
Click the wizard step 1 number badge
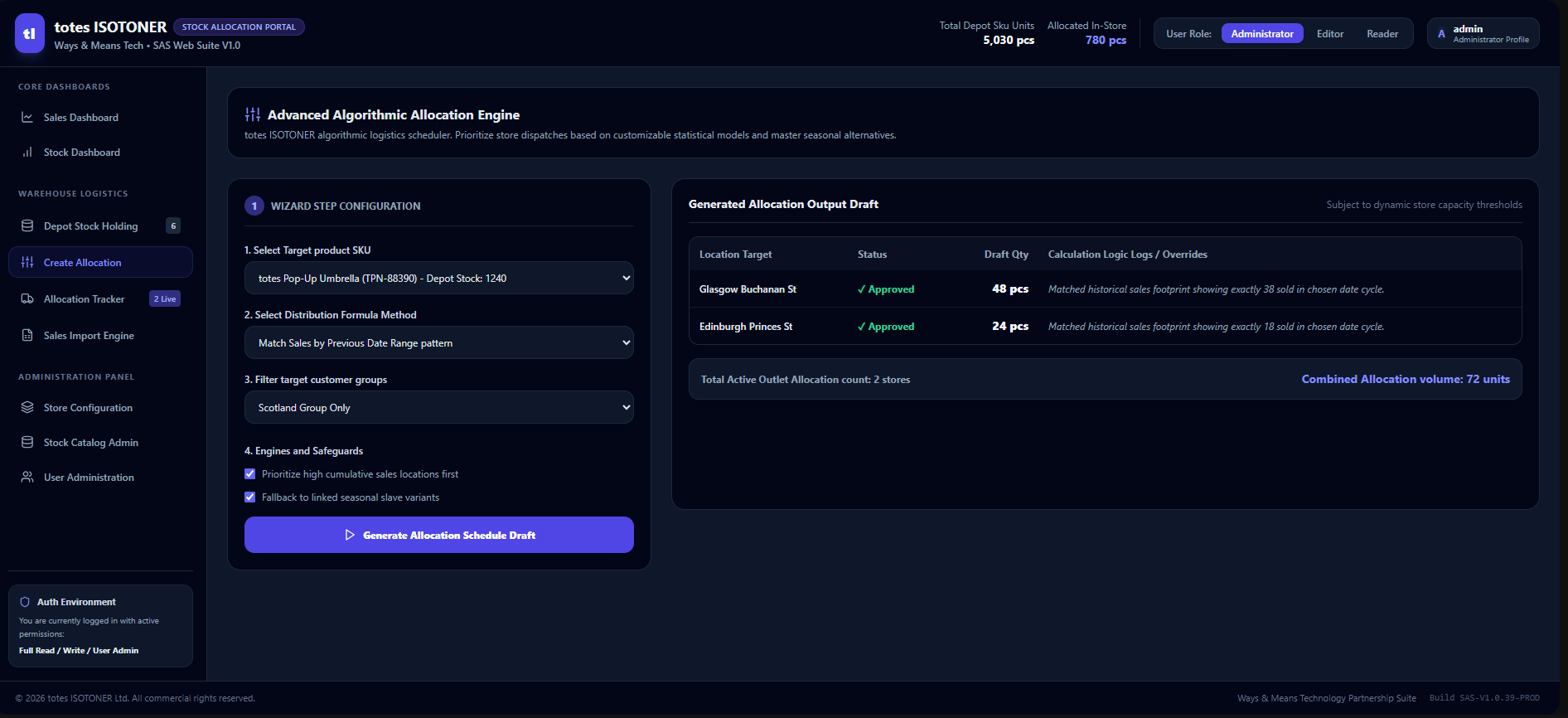coord(254,206)
